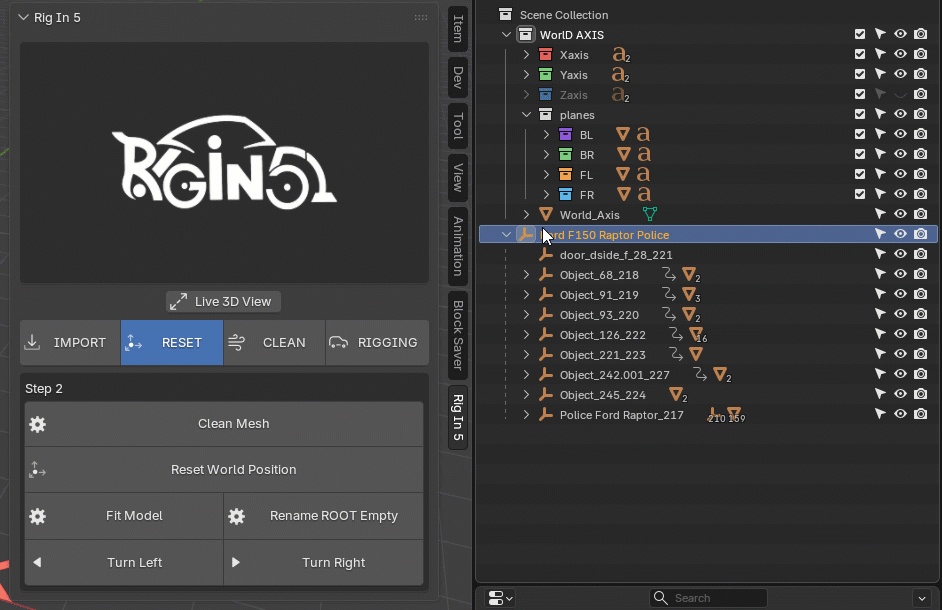This screenshot has width=942, height=610.
Task: Click the Ford F150 Raptor Police empty icon
Action: 526,234
